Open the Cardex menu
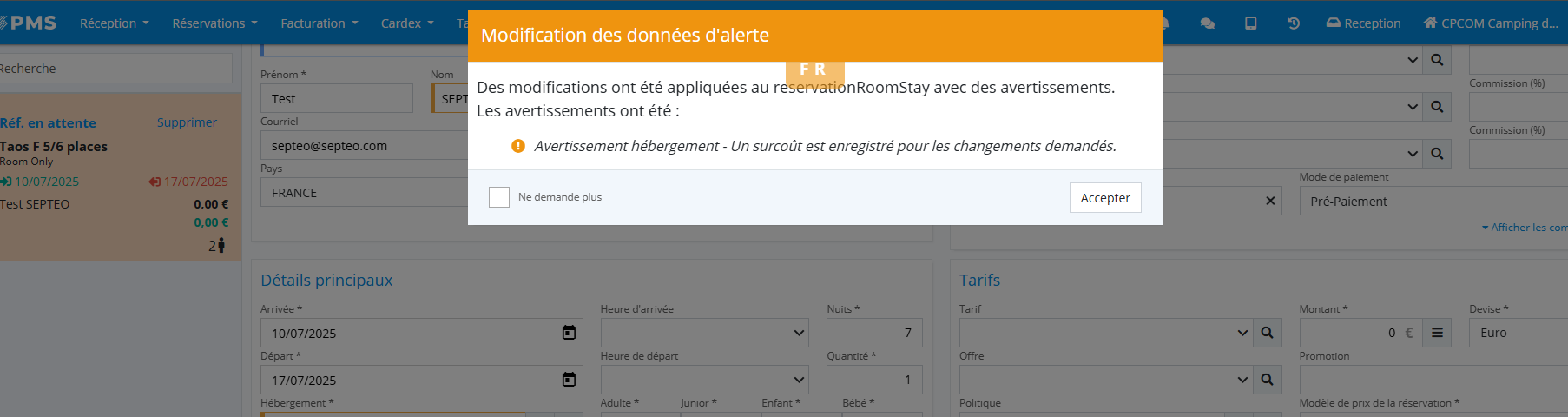1568x417 pixels. [x=406, y=23]
